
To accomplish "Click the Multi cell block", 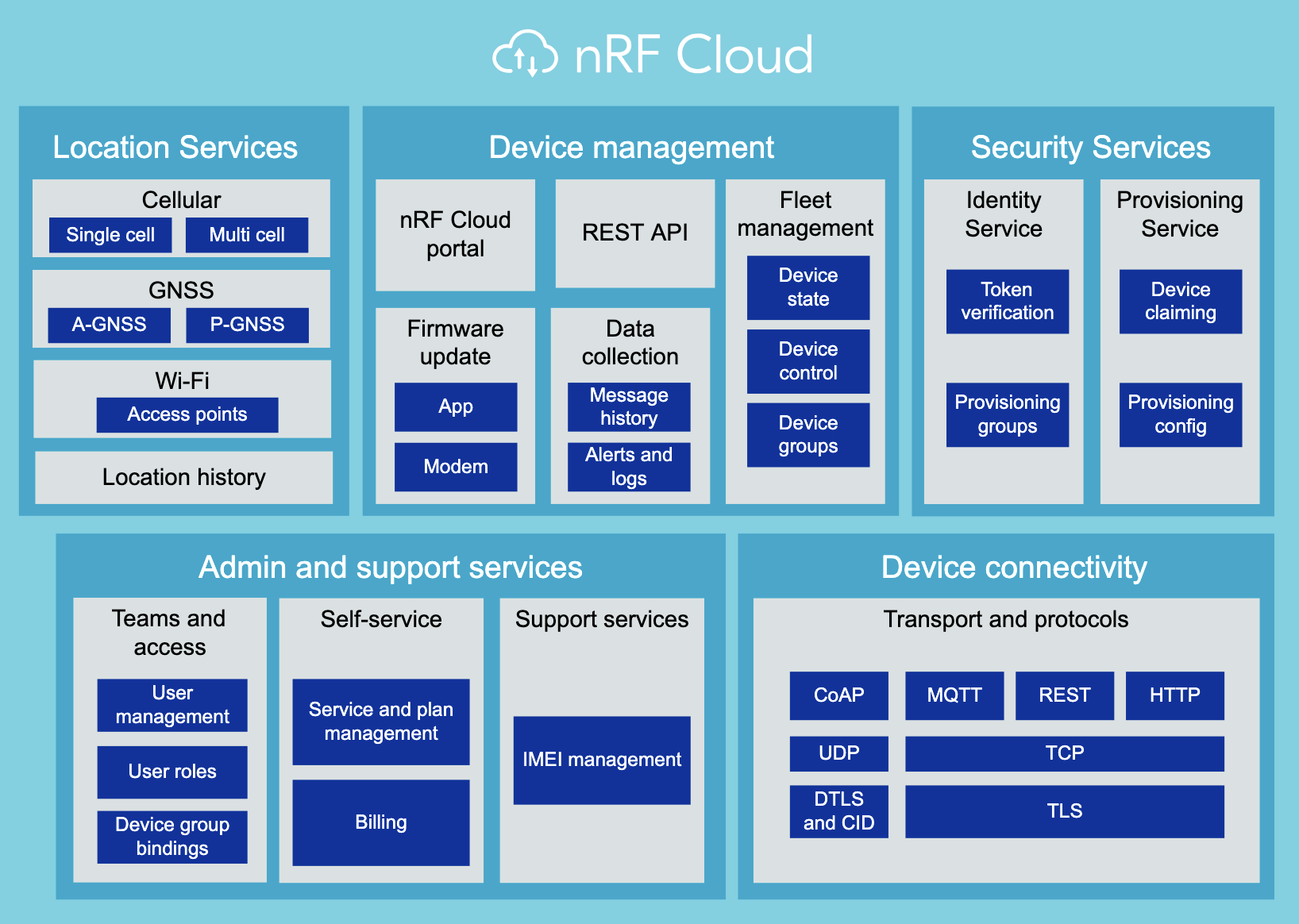I will pyautogui.click(x=247, y=235).
